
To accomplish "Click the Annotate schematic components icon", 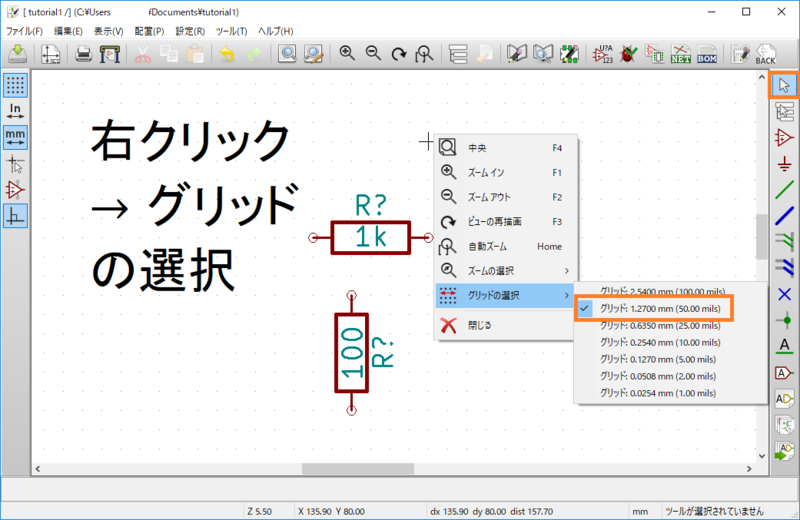I will coord(603,54).
